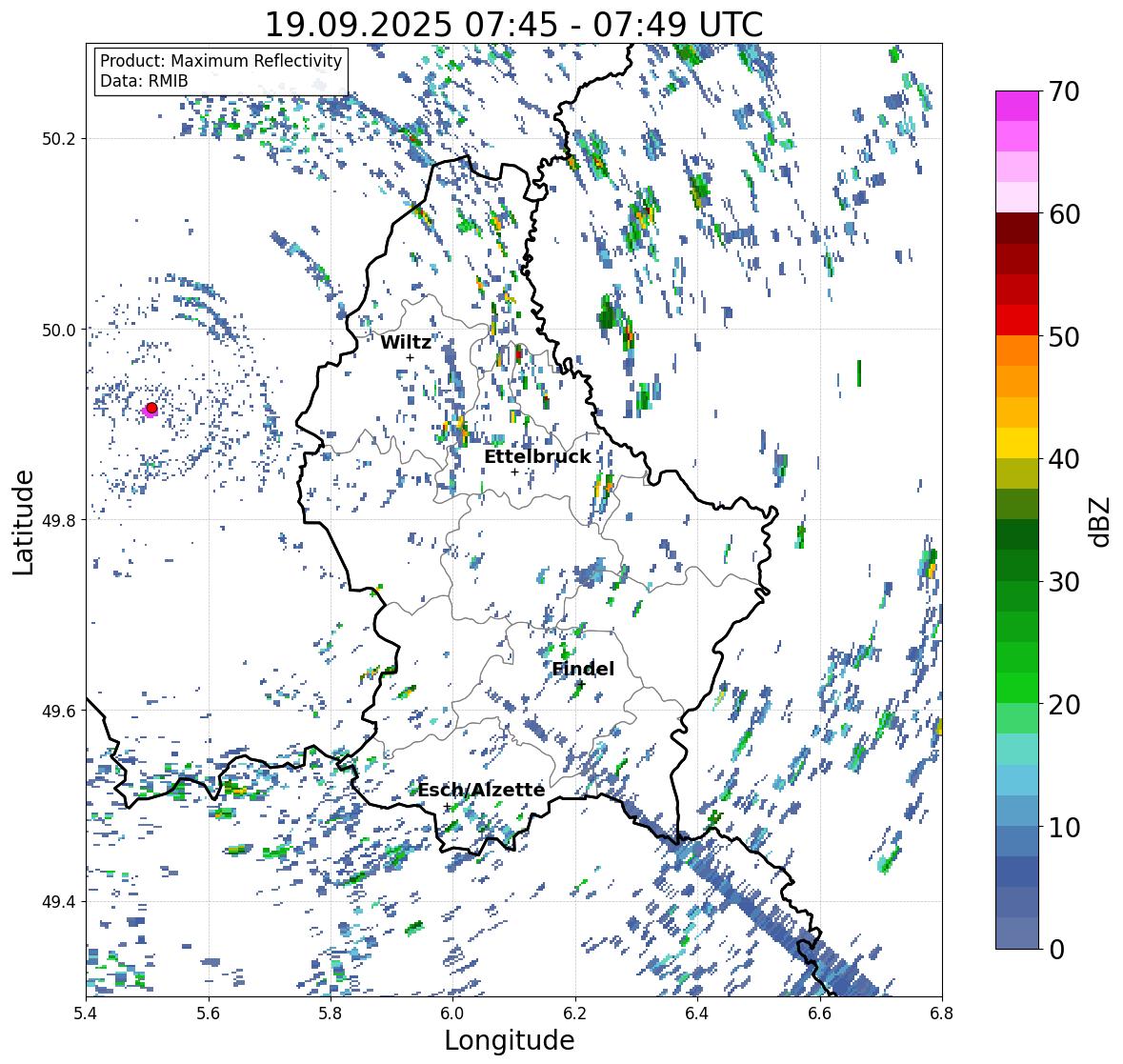Viewport: 1123px width, 1064px height.
Task: Click the latitude tick label 49.8
Action: tap(61, 520)
